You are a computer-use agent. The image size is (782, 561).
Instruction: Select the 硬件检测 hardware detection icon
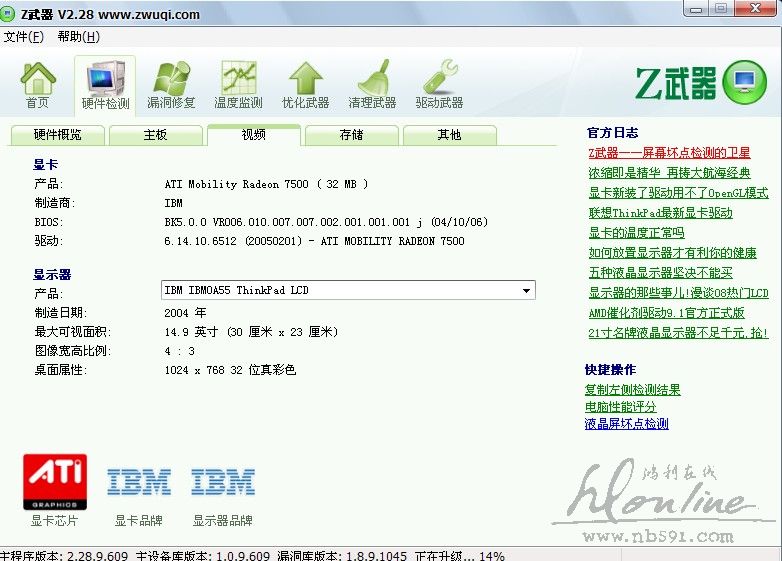click(105, 85)
